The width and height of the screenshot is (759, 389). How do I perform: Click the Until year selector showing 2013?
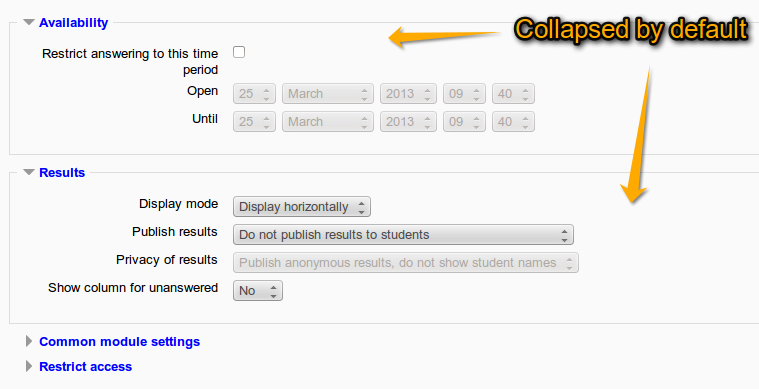[x=408, y=122]
